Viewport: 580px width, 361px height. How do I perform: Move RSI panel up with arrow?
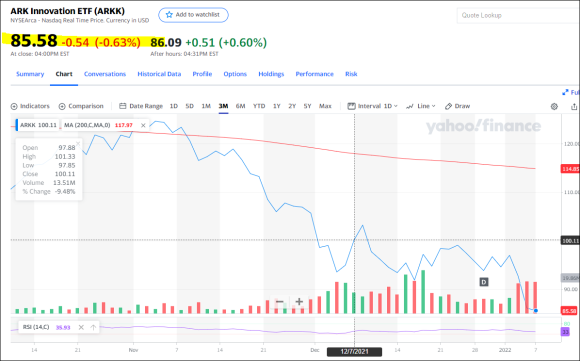point(93,327)
